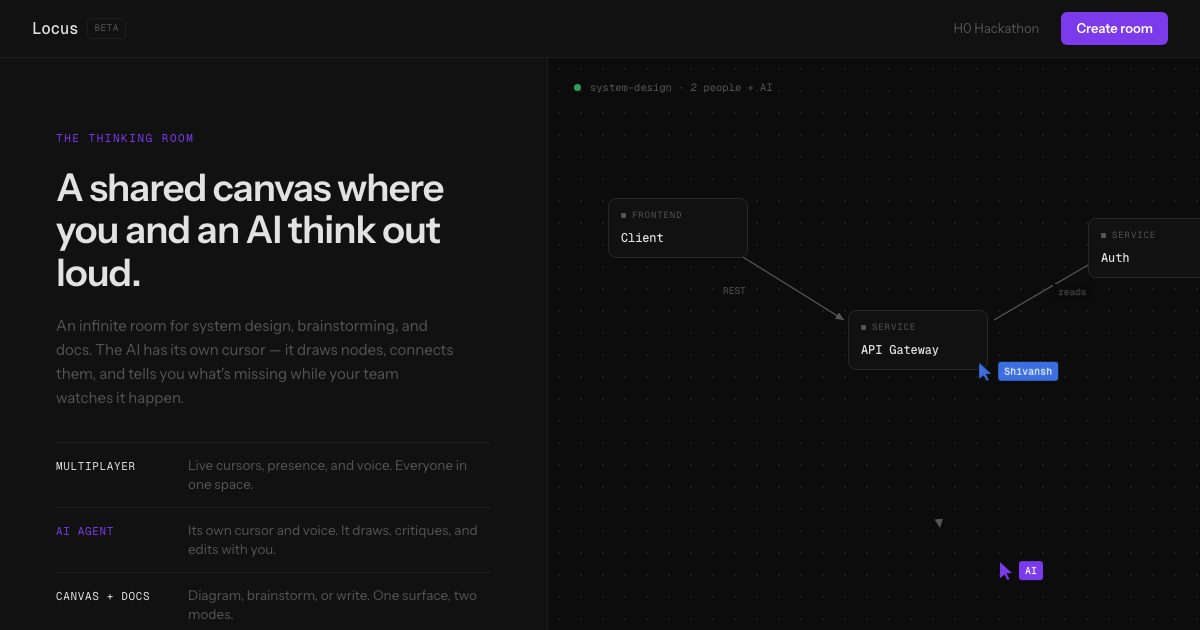Image resolution: width=1200 pixels, height=630 pixels.
Task: Click the "A shared canvas" headline
Action: (x=250, y=230)
